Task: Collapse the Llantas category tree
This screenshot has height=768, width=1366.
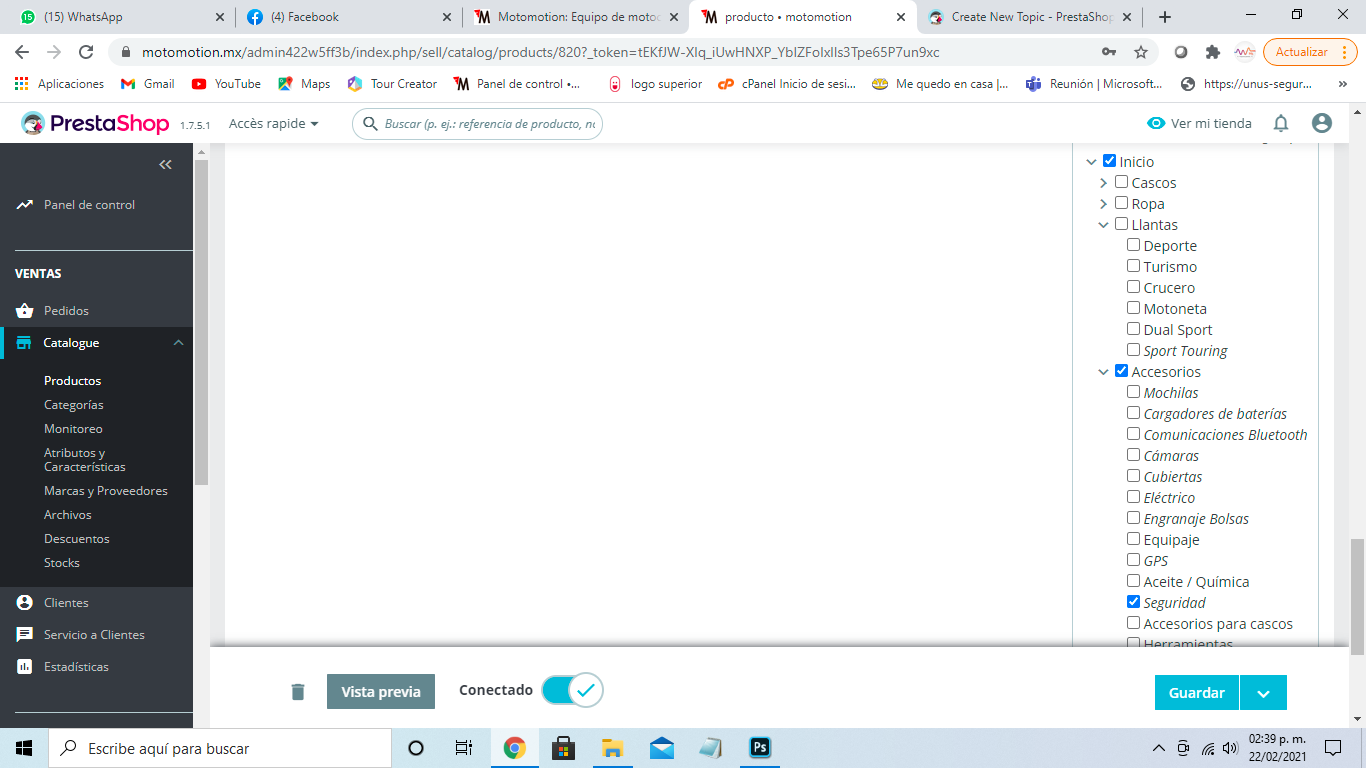Action: point(1103,225)
